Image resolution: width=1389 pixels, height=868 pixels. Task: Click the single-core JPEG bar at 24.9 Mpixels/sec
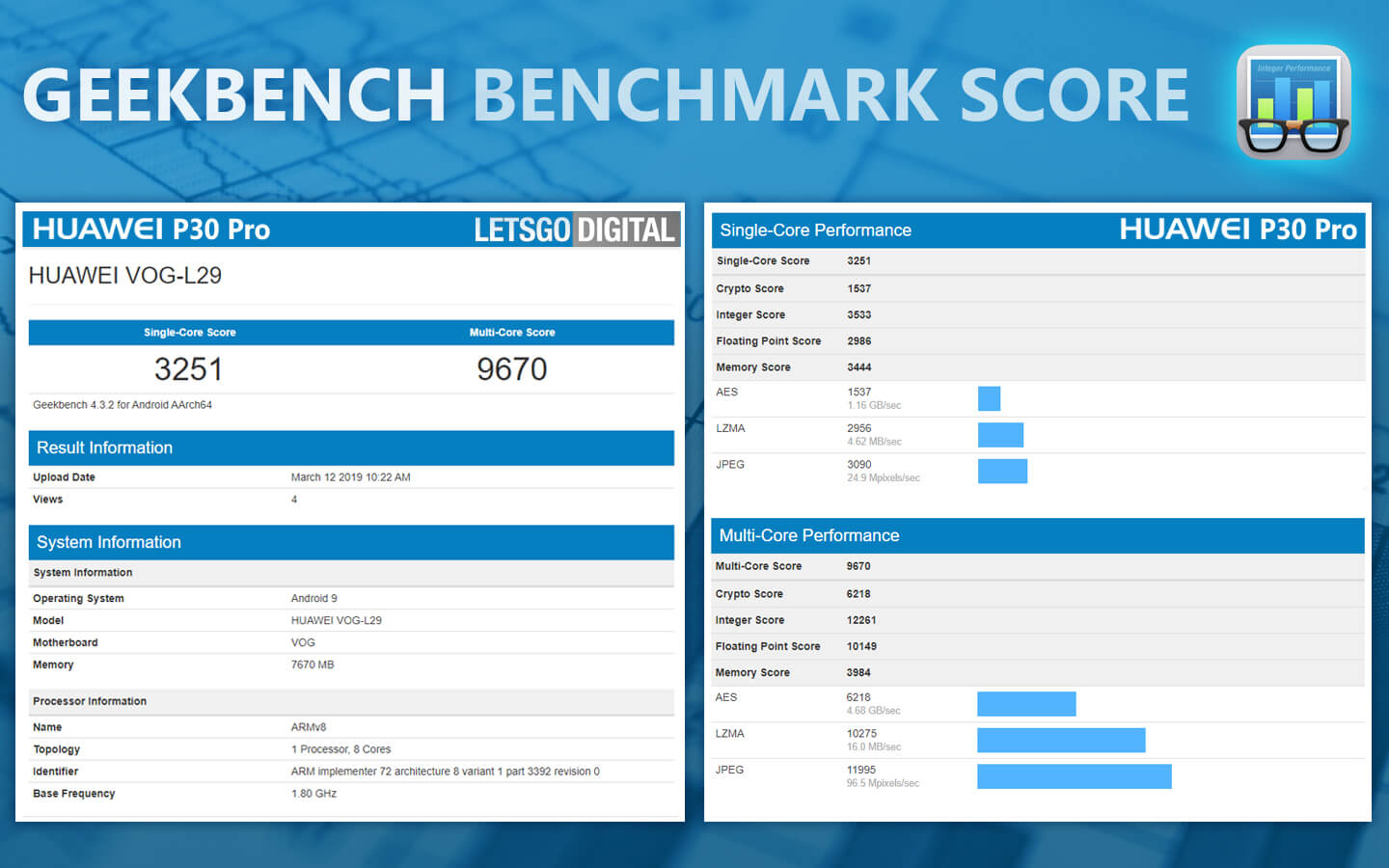(x=1002, y=472)
